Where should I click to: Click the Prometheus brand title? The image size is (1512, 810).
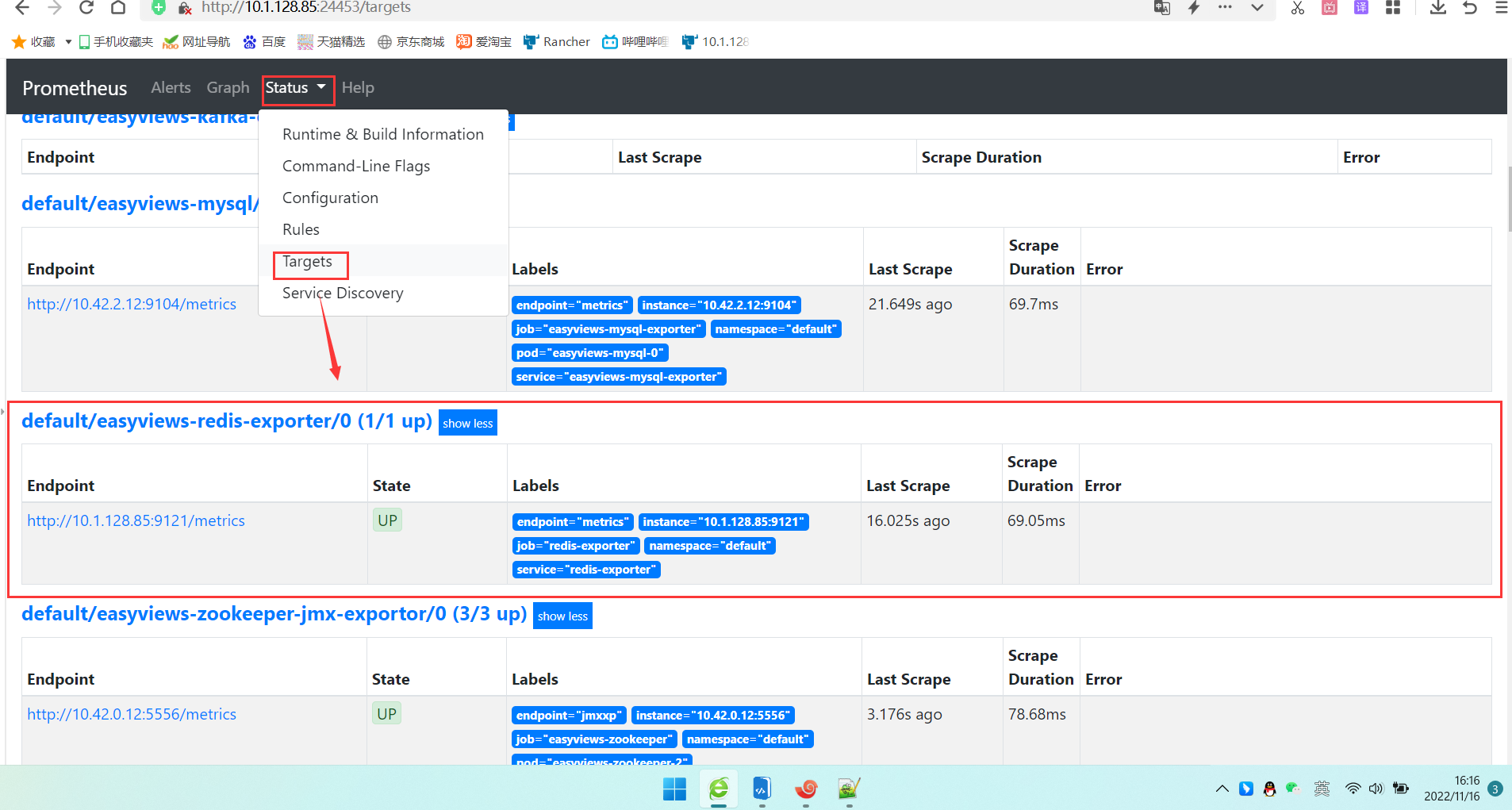coord(75,88)
